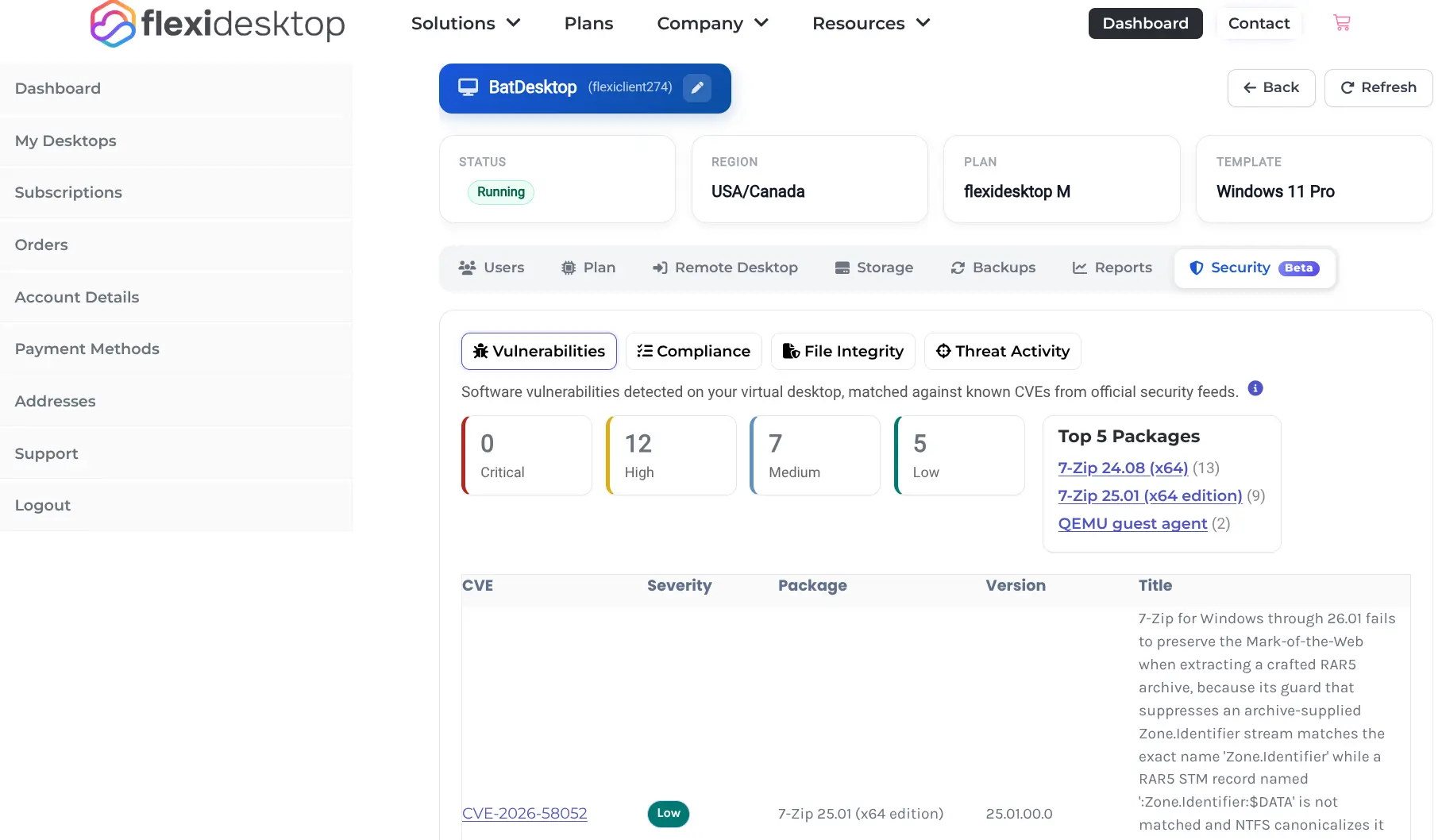Go to Dashboard in the sidebar
This screenshot has height=840, width=1442.
coord(176,88)
